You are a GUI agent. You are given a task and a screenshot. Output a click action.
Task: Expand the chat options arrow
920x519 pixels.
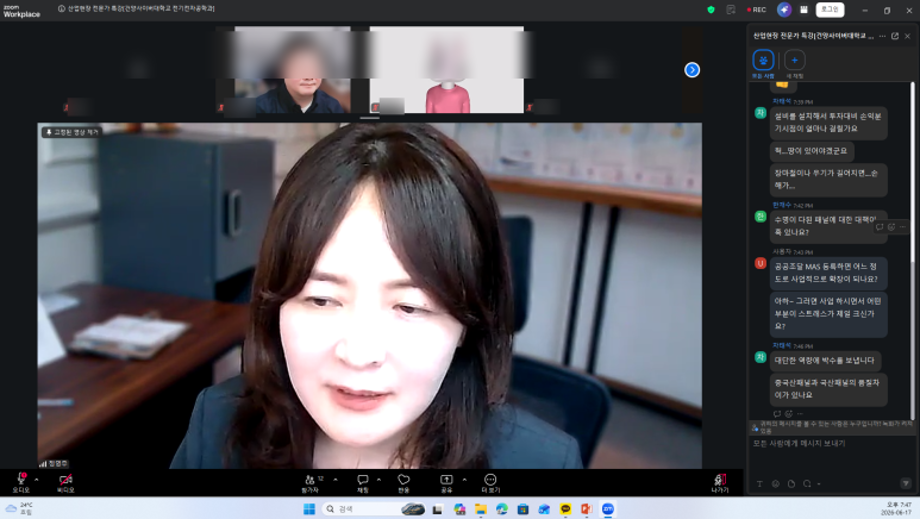379,480
